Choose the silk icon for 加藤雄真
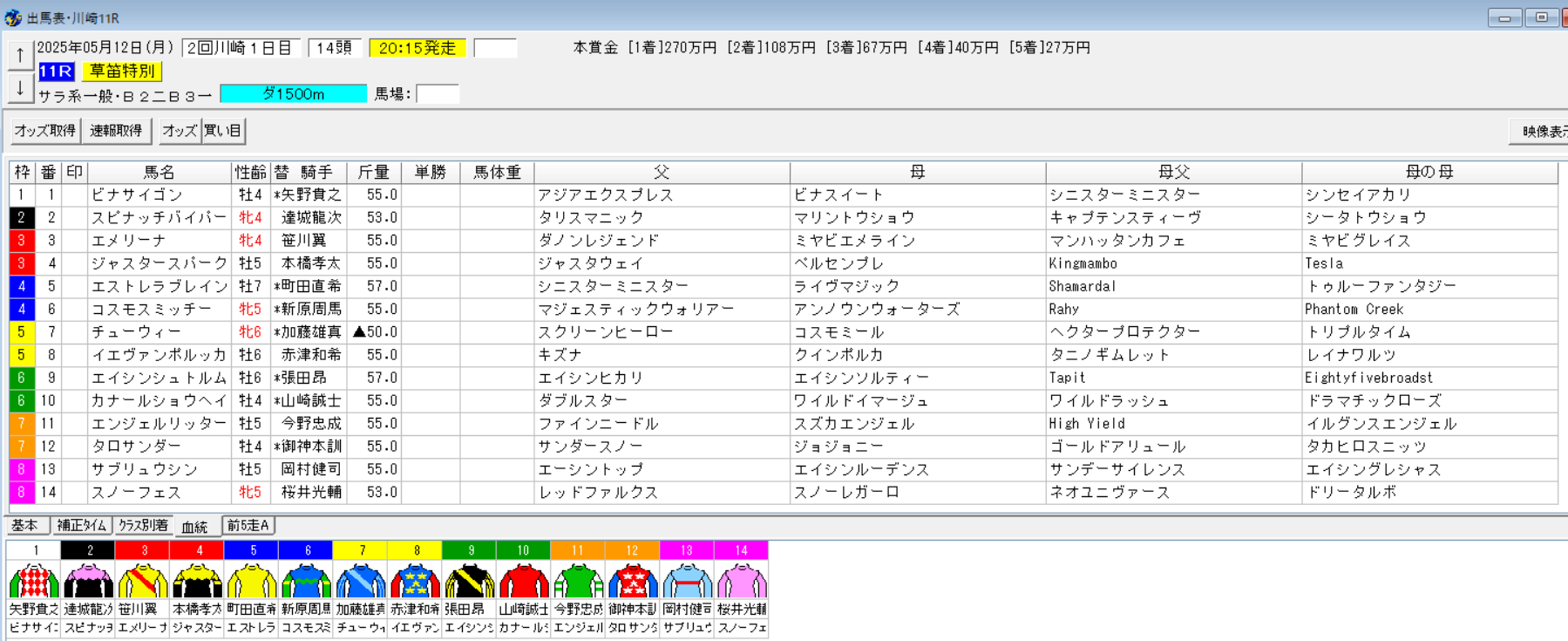1568x641 pixels. coord(361,582)
